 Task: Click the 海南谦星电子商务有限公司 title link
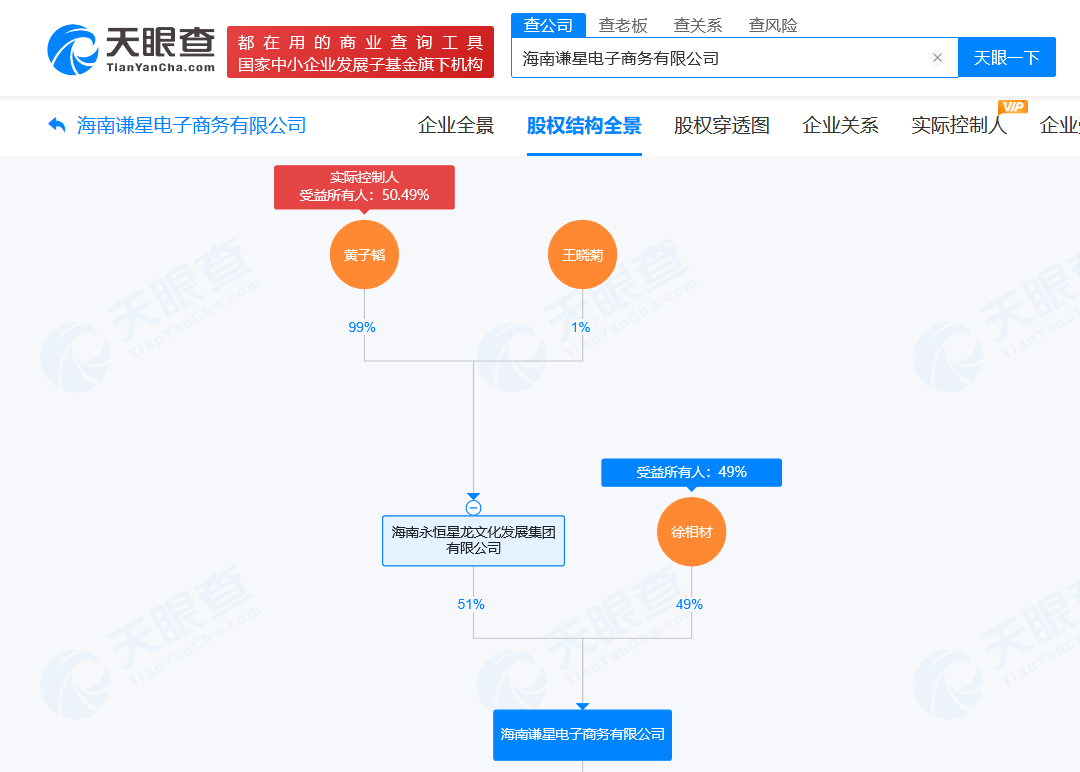191,125
